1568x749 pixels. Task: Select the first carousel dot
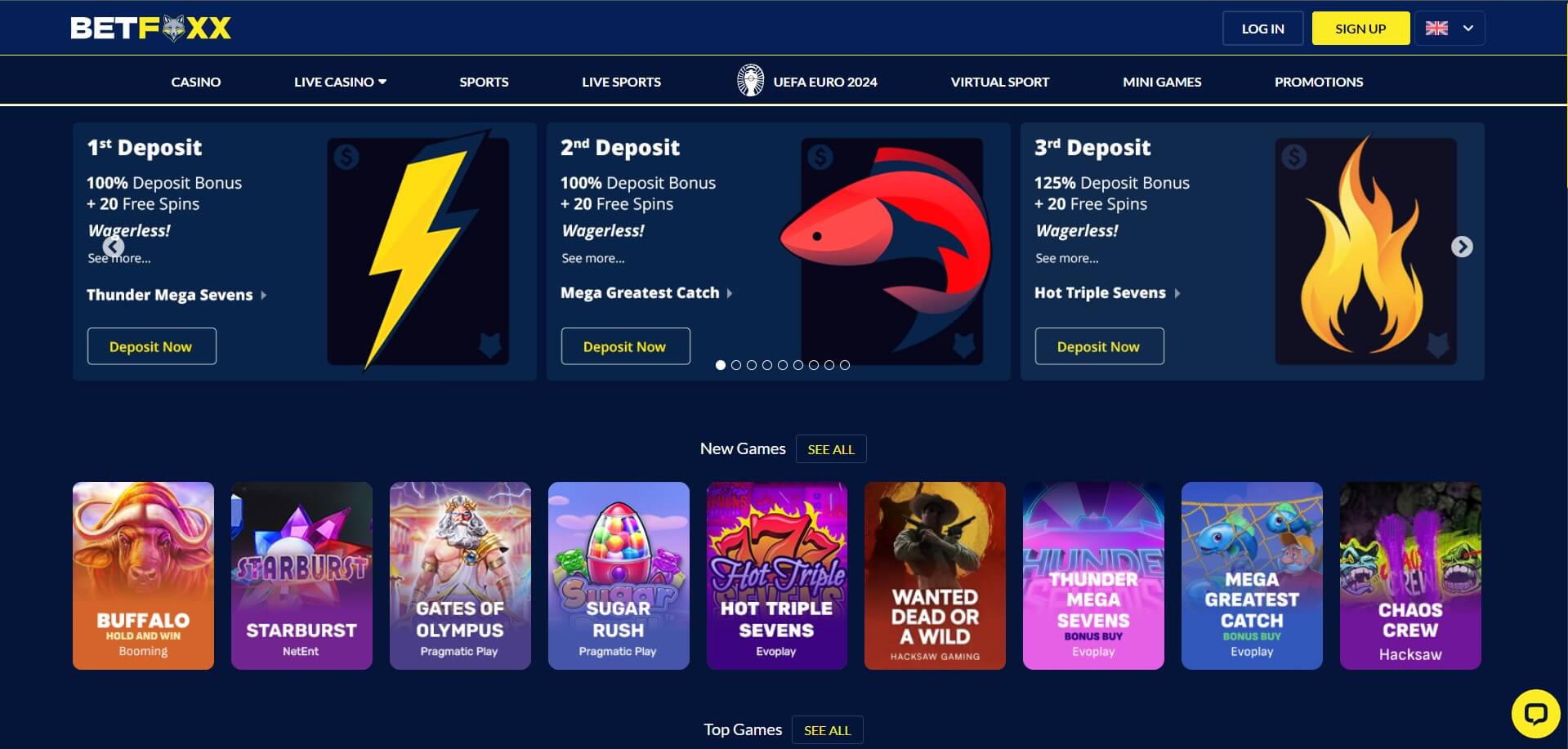click(720, 365)
